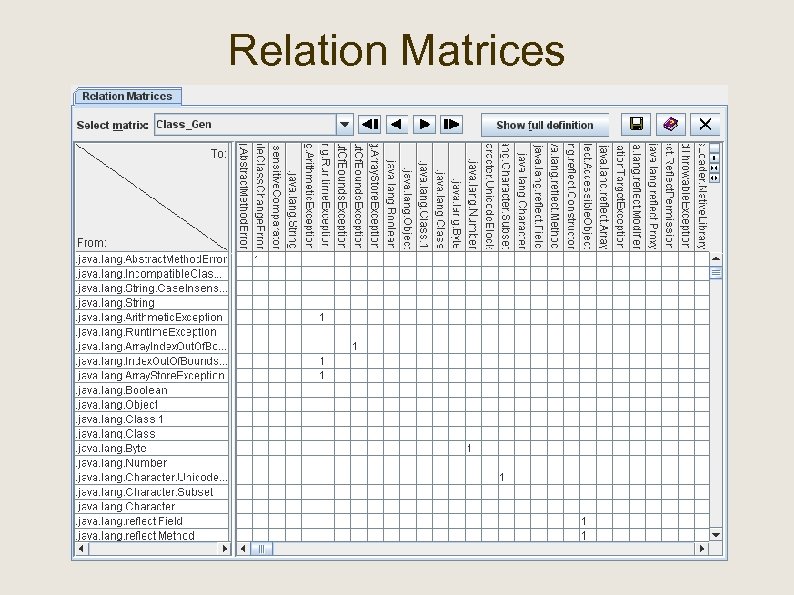Jump to the last matrix arrow

(x=451, y=125)
